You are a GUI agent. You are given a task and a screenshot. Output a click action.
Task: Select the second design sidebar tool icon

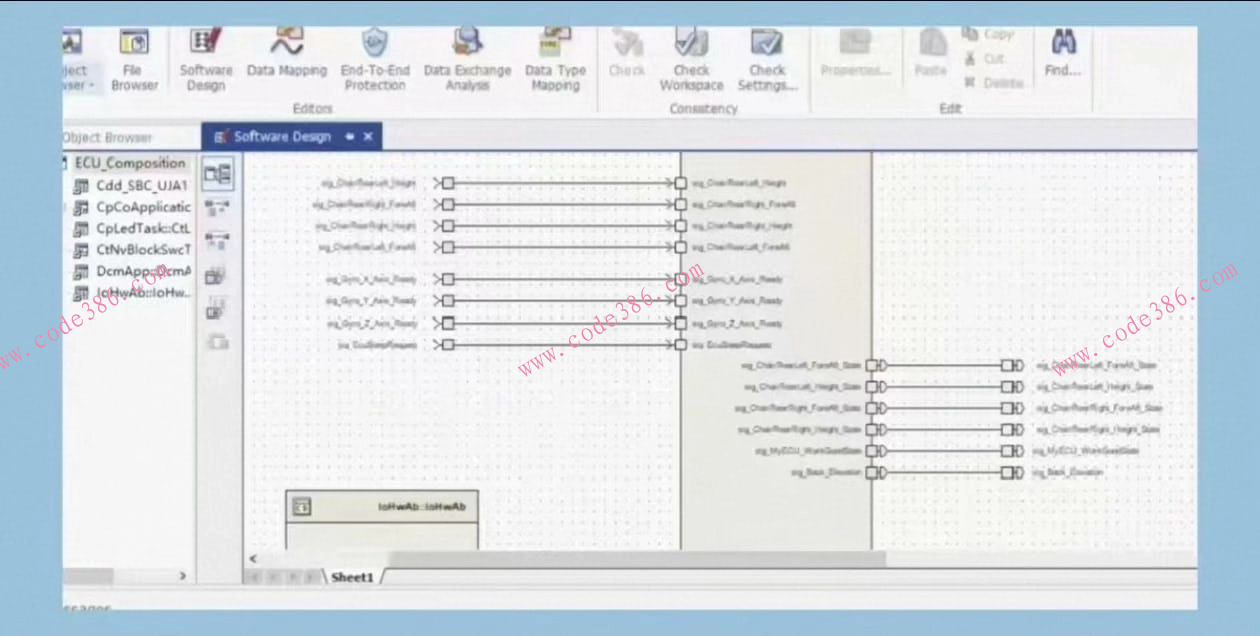tap(217, 207)
